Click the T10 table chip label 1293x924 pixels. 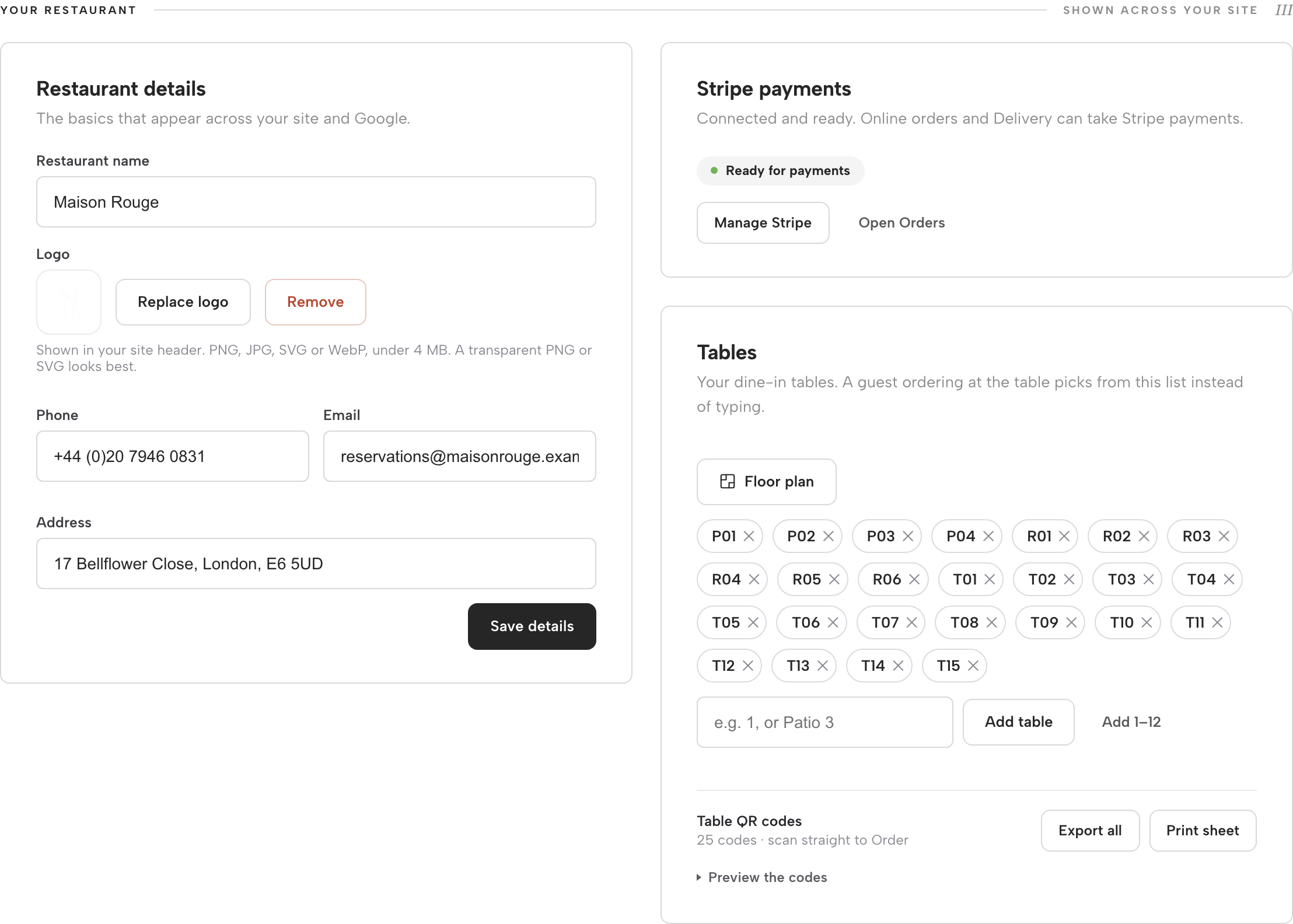point(1121,622)
